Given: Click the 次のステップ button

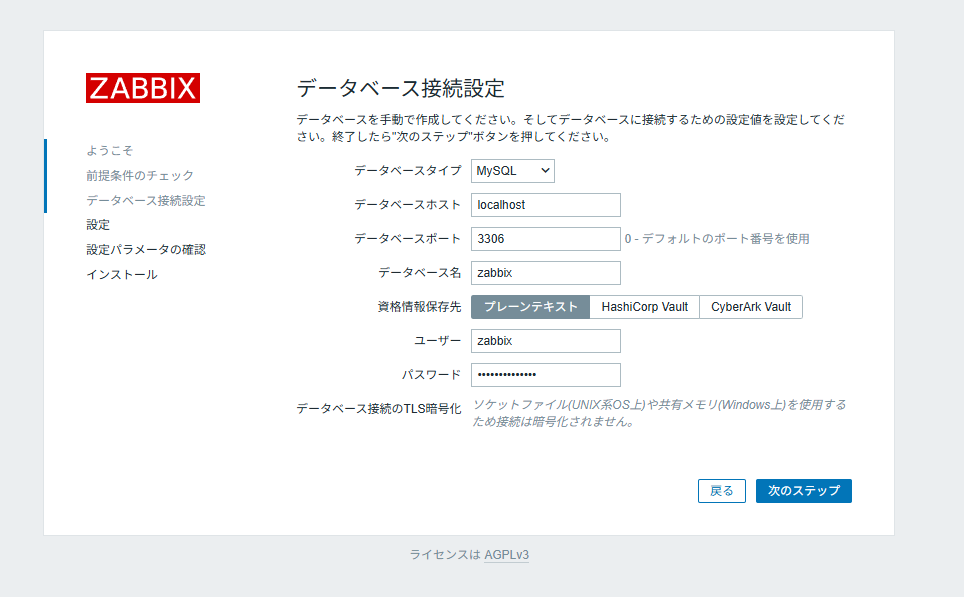Looking at the screenshot, I should (803, 490).
